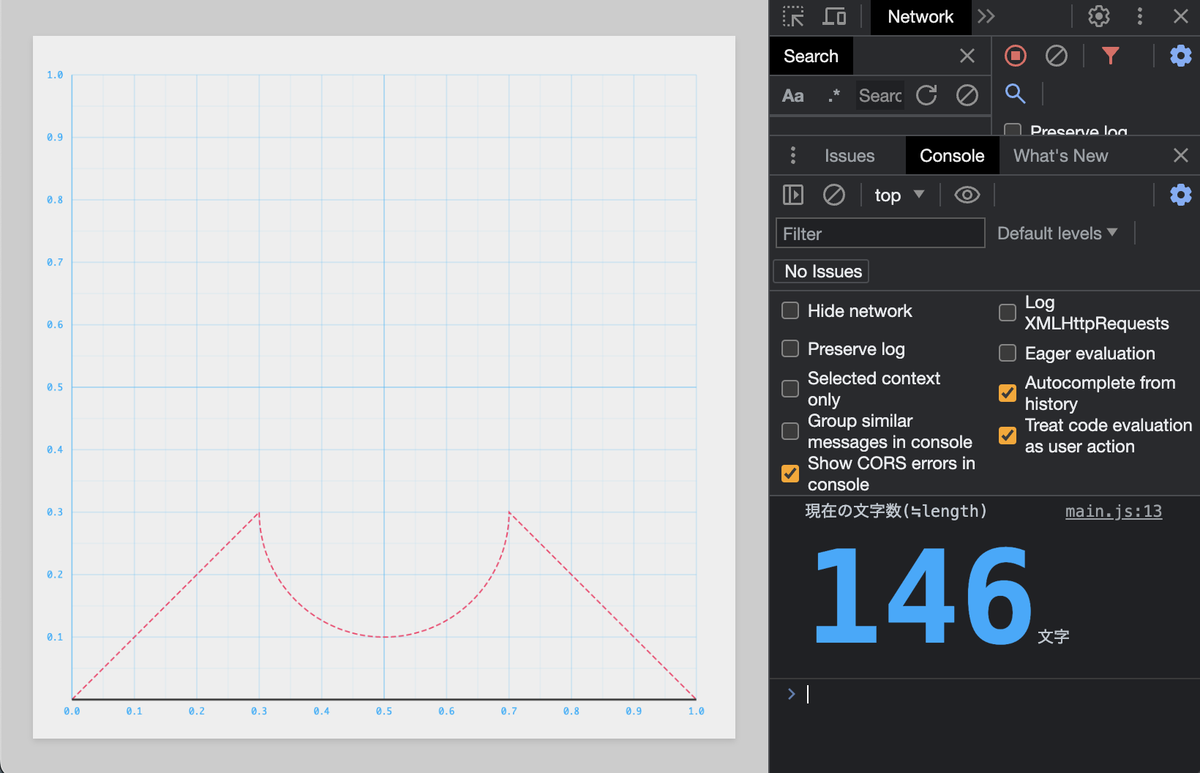Open Console settings gear

tap(1181, 194)
